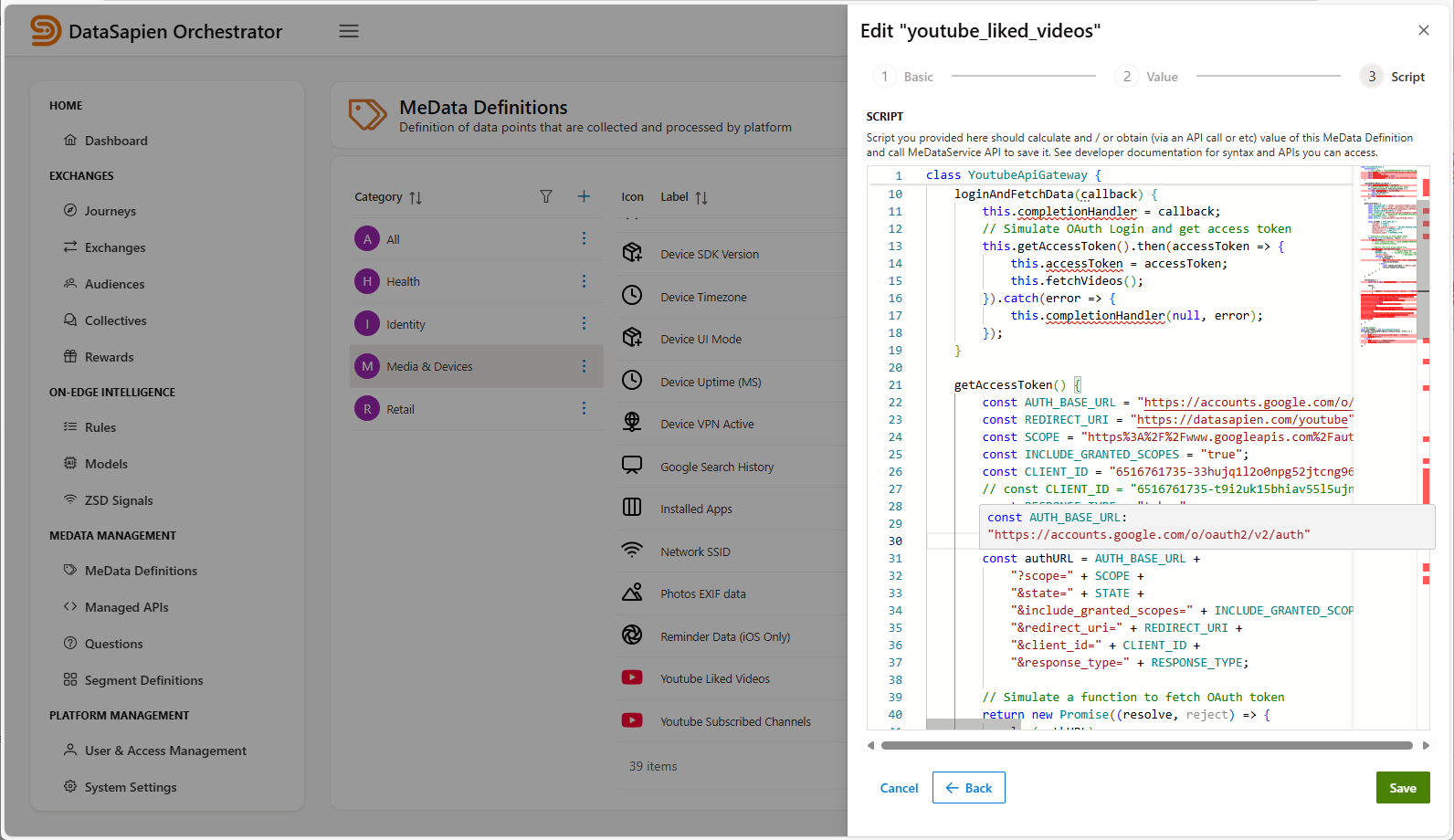1454x840 pixels.
Task: Click the Reminder Data swirl icon
Action: click(632, 635)
